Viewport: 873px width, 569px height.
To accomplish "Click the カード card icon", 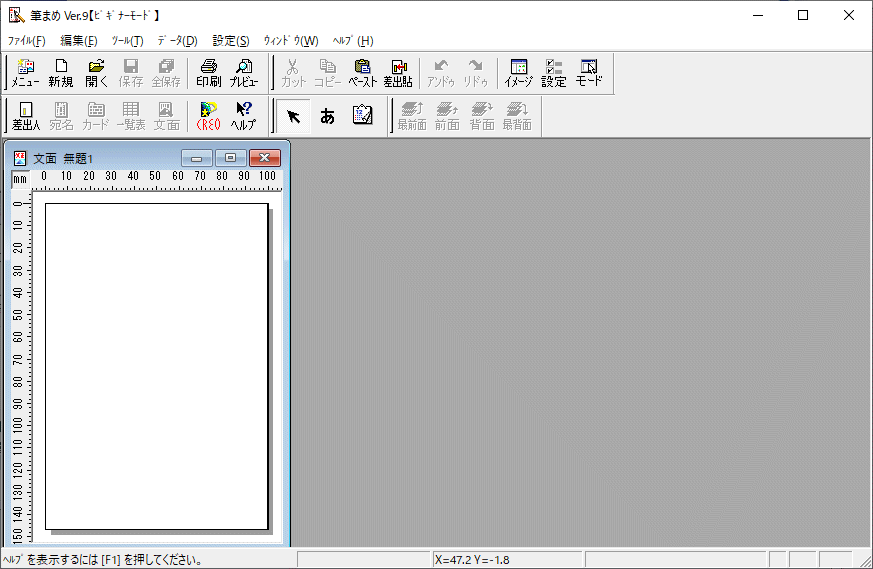I will (x=96, y=116).
